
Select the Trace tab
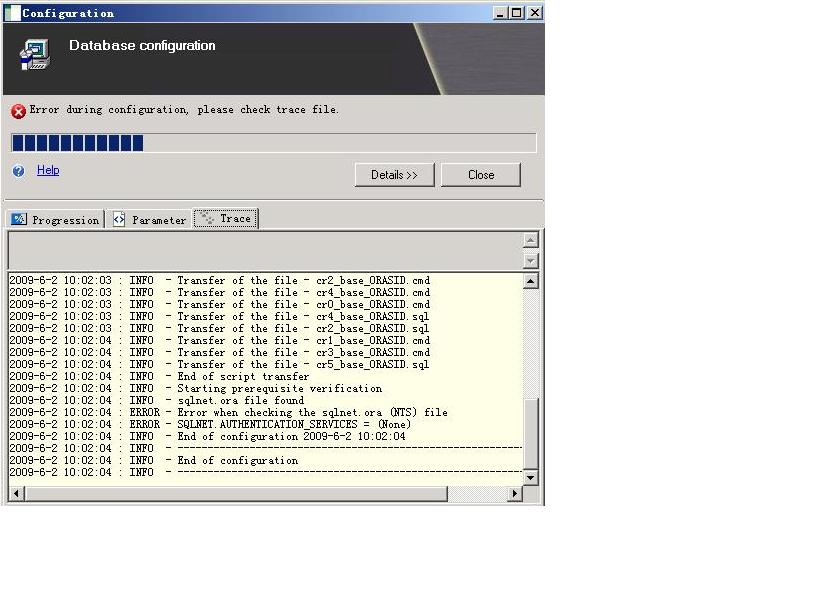tap(226, 219)
